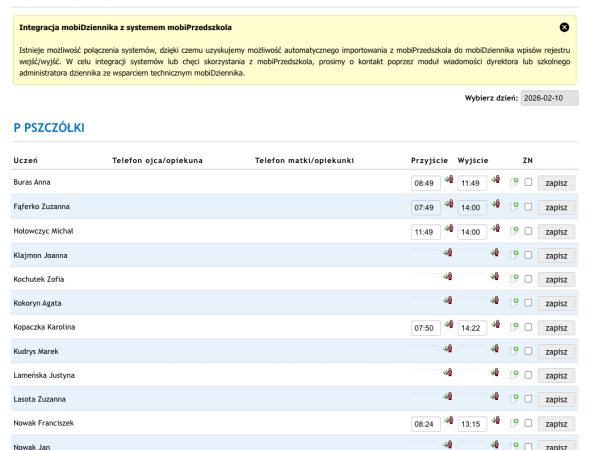Click departure icon for Lasota Zuzanna
Viewport: 590px width, 450px height.
coord(495,396)
